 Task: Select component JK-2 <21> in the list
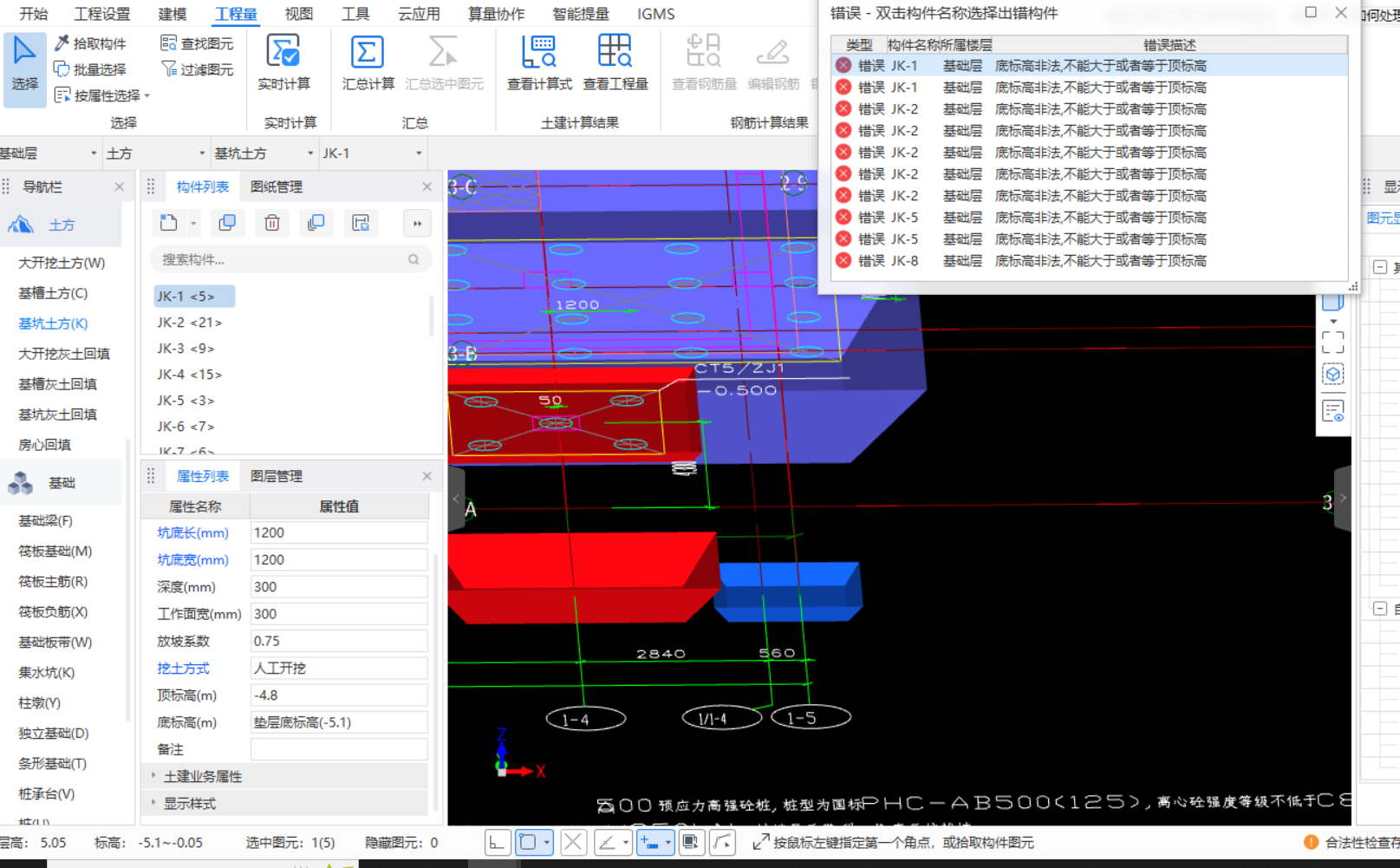click(189, 323)
